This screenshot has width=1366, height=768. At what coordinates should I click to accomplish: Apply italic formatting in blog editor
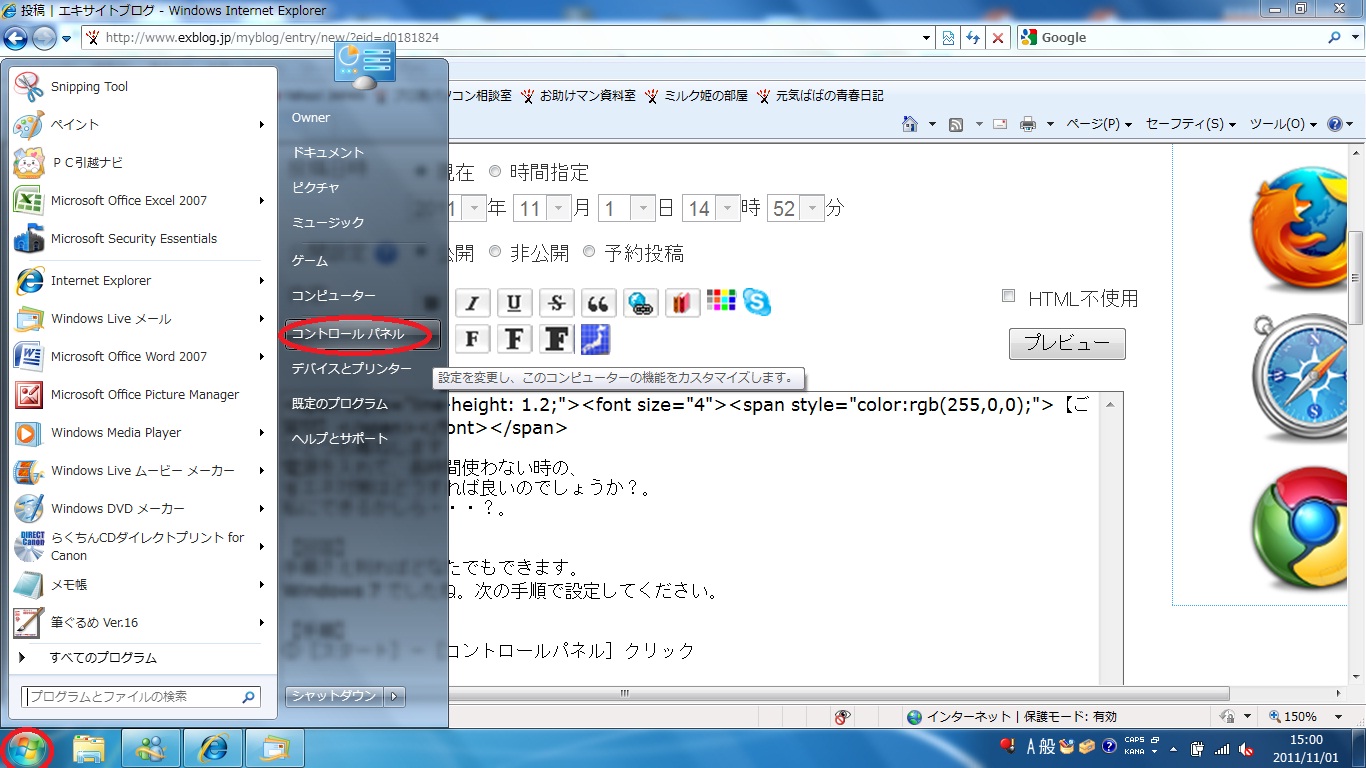472,303
